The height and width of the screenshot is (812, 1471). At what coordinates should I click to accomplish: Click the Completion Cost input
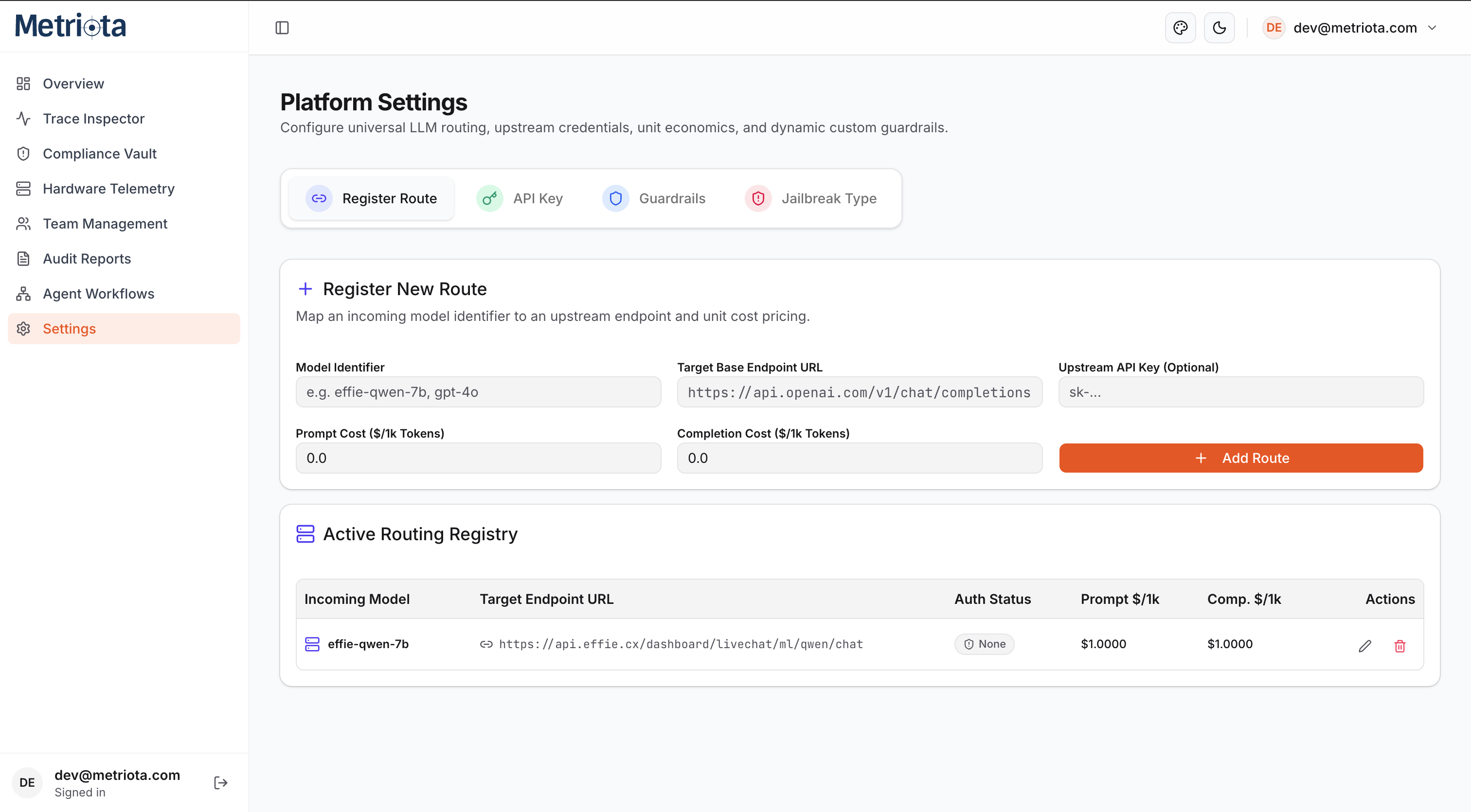[x=860, y=458]
